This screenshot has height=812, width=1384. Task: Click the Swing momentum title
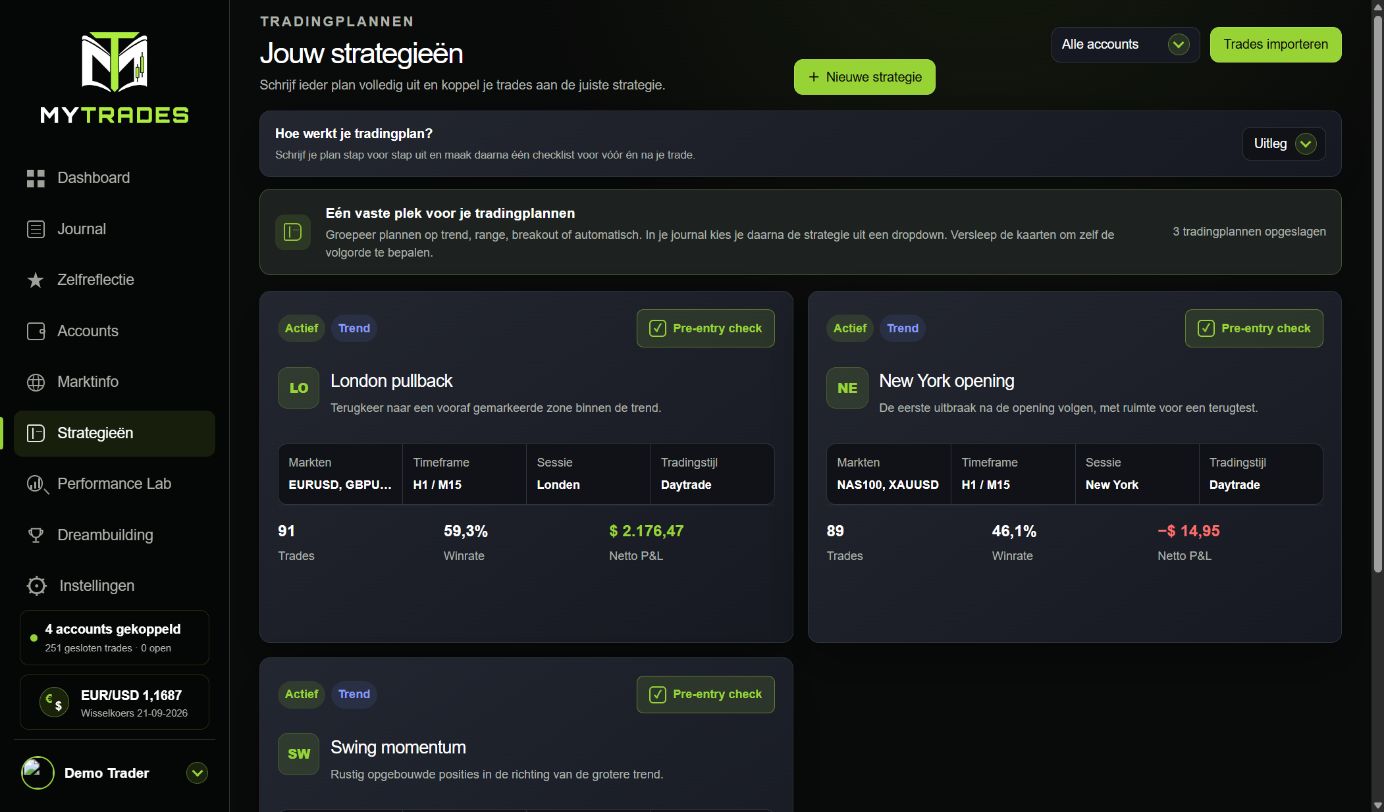click(398, 747)
